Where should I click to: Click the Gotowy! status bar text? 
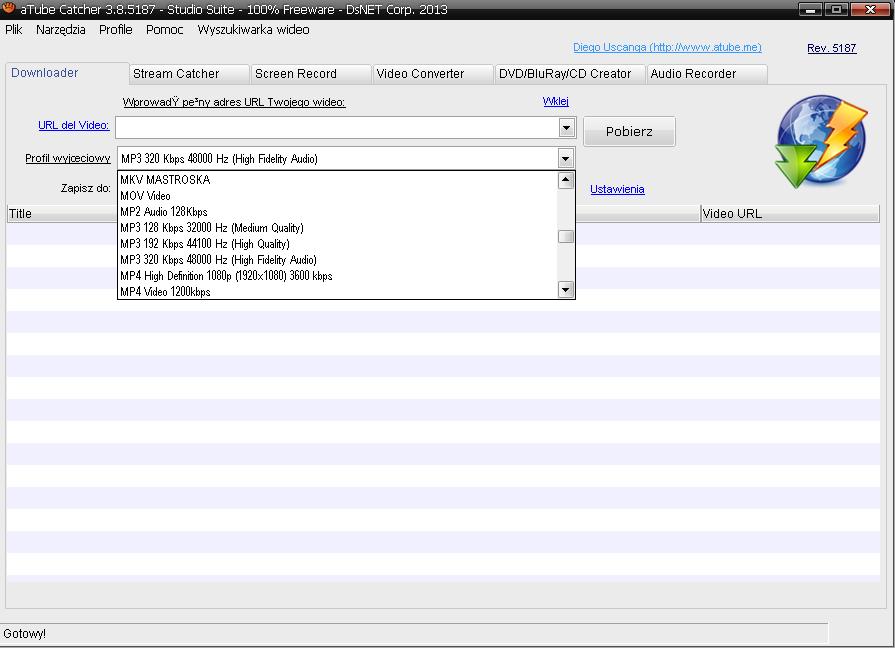pos(25,634)
